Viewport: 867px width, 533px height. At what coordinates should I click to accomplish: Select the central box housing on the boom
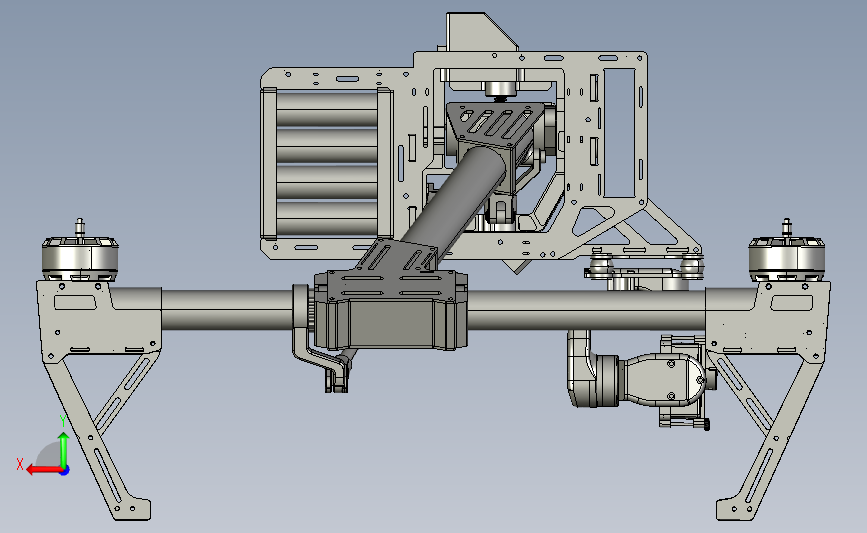[x=390, y=310]
